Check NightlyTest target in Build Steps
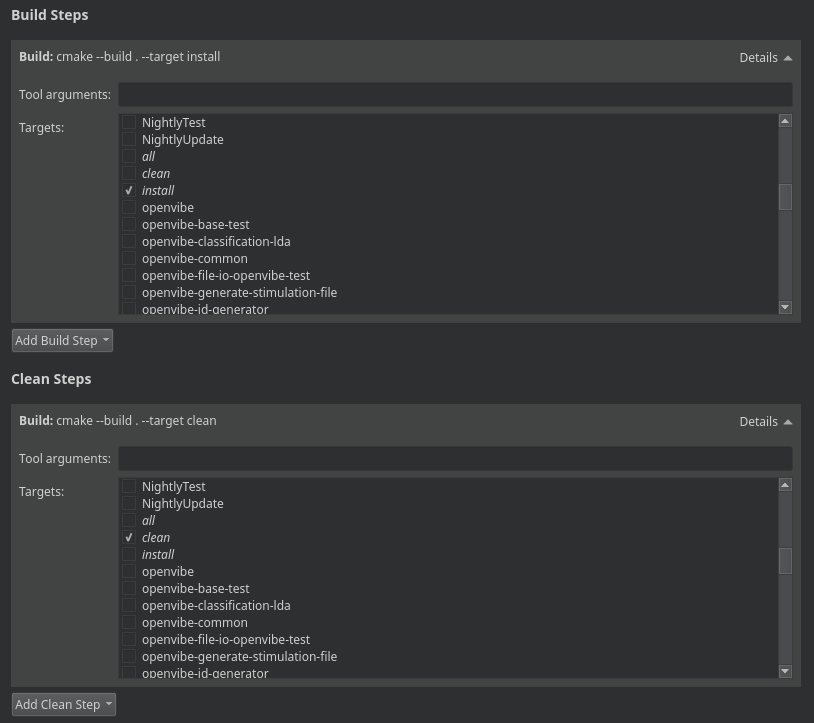Viewport: 814px width, 723px height. click(x=129, y=123)
